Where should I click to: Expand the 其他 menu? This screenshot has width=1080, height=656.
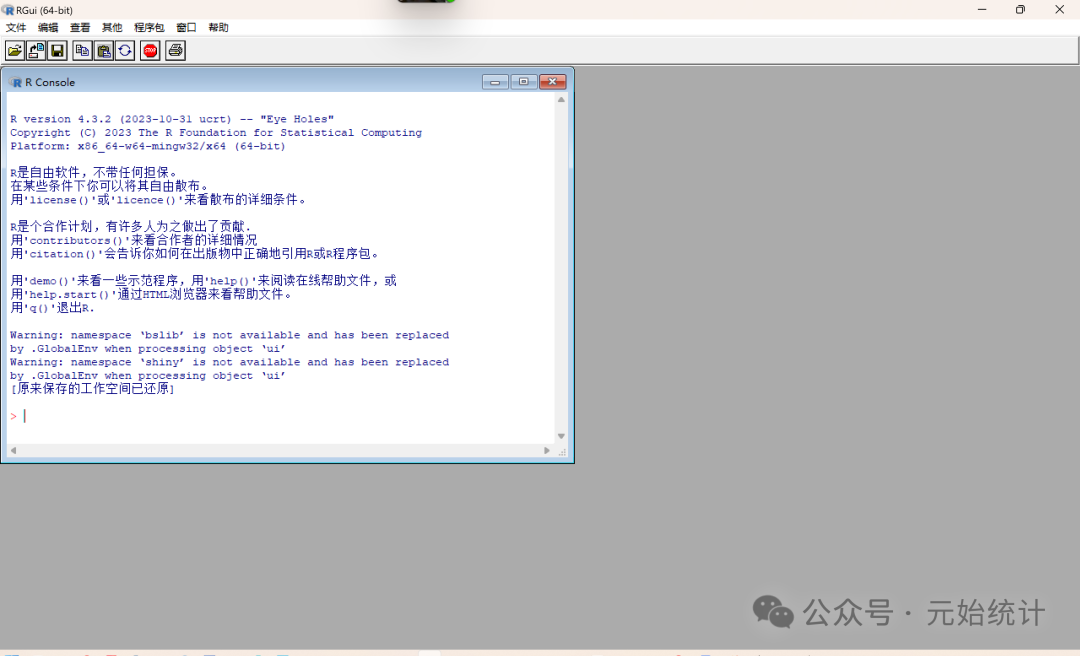click(112, 28)
